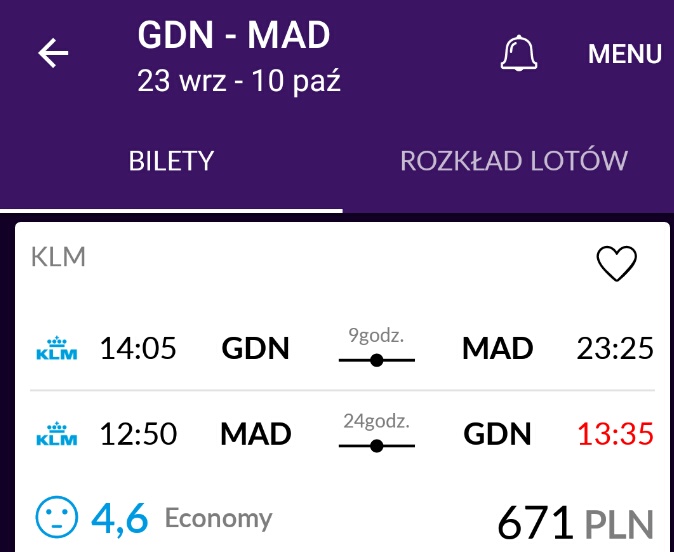The image size is (674, 552).
Task: Select the rating smiley face icon
Action: point(57,517)
